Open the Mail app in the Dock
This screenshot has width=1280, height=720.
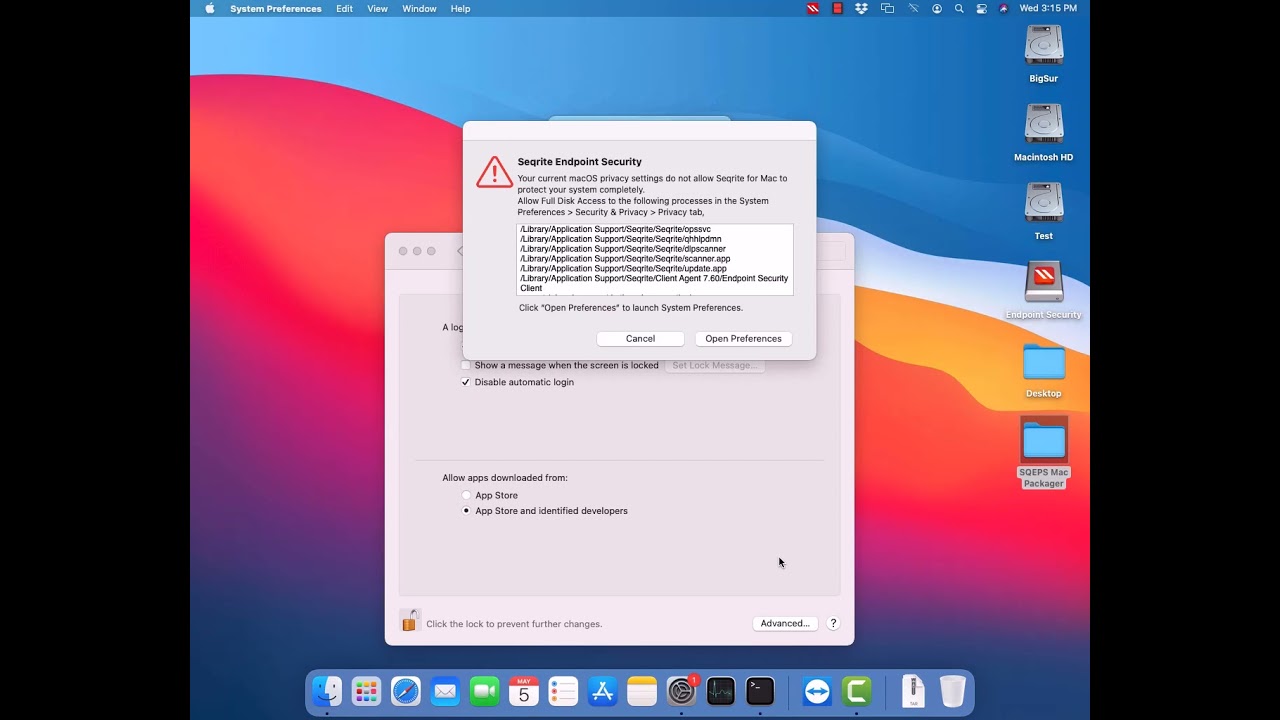(x=445, y=691)
